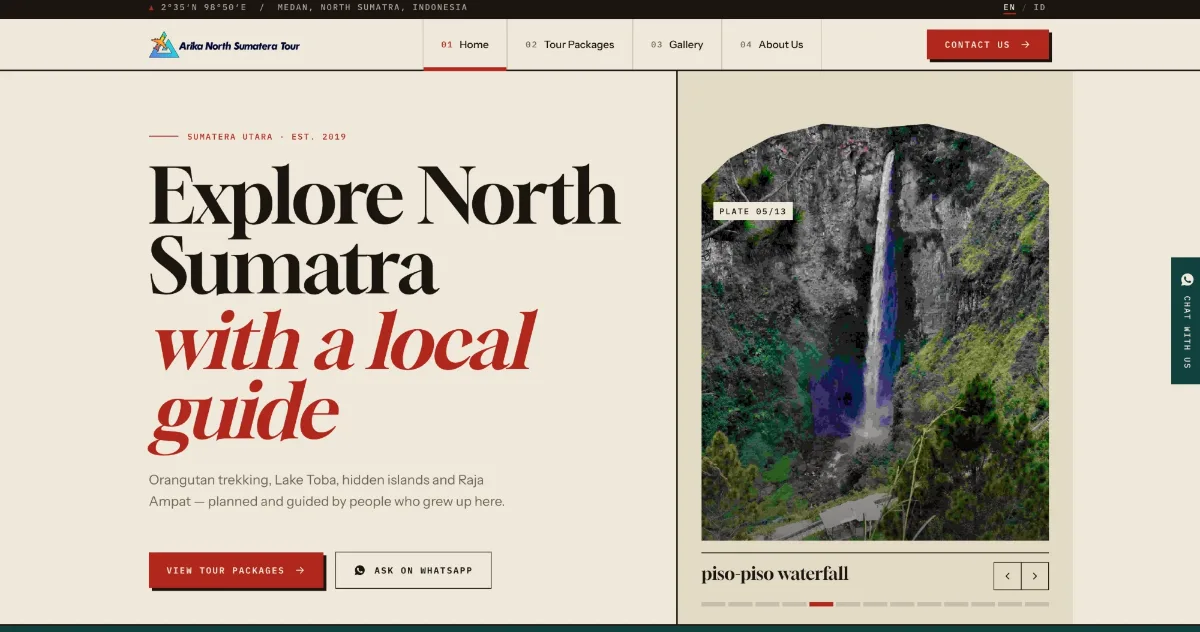This screenshot has height=632, width=1200.
Task: Show the previous gallery slide
Action: [1007, 576]
